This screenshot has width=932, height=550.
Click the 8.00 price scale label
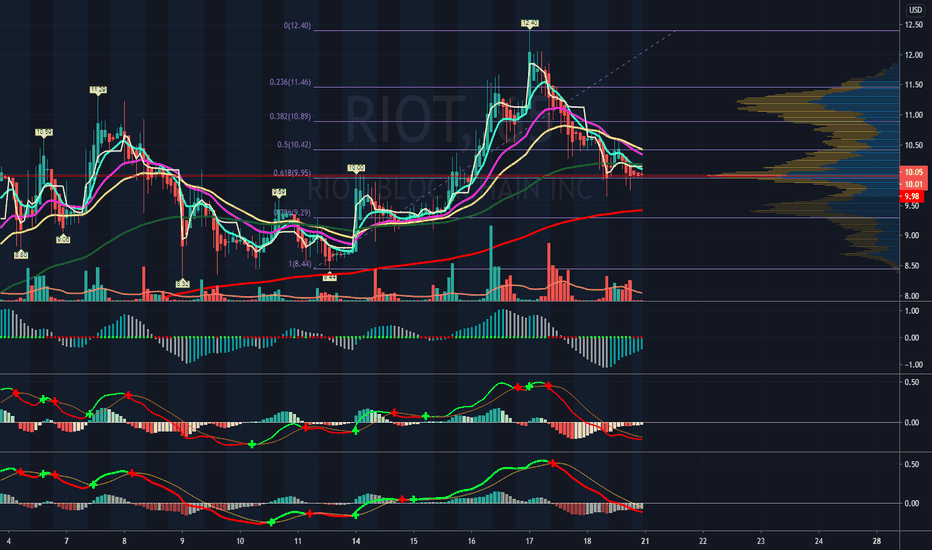[912, 296]
